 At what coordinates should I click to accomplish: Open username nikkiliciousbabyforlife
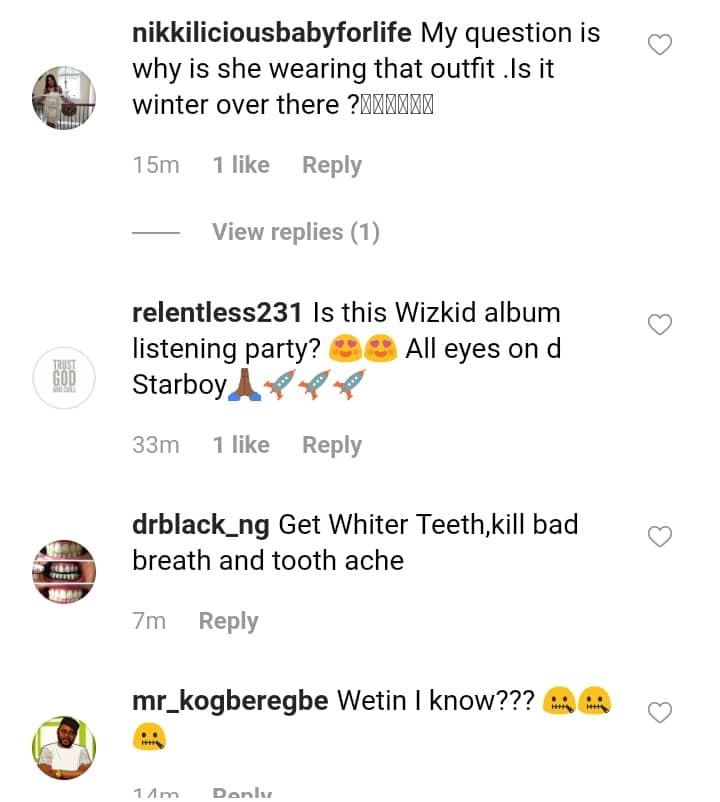[x=271, y=32]
